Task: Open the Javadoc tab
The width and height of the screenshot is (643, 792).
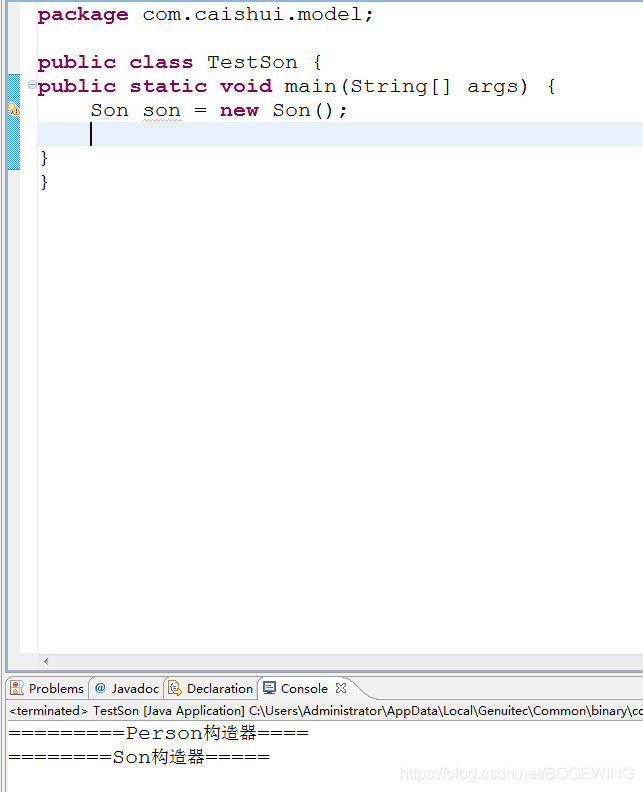Action: pyautogui.click(x=127, y=688)
